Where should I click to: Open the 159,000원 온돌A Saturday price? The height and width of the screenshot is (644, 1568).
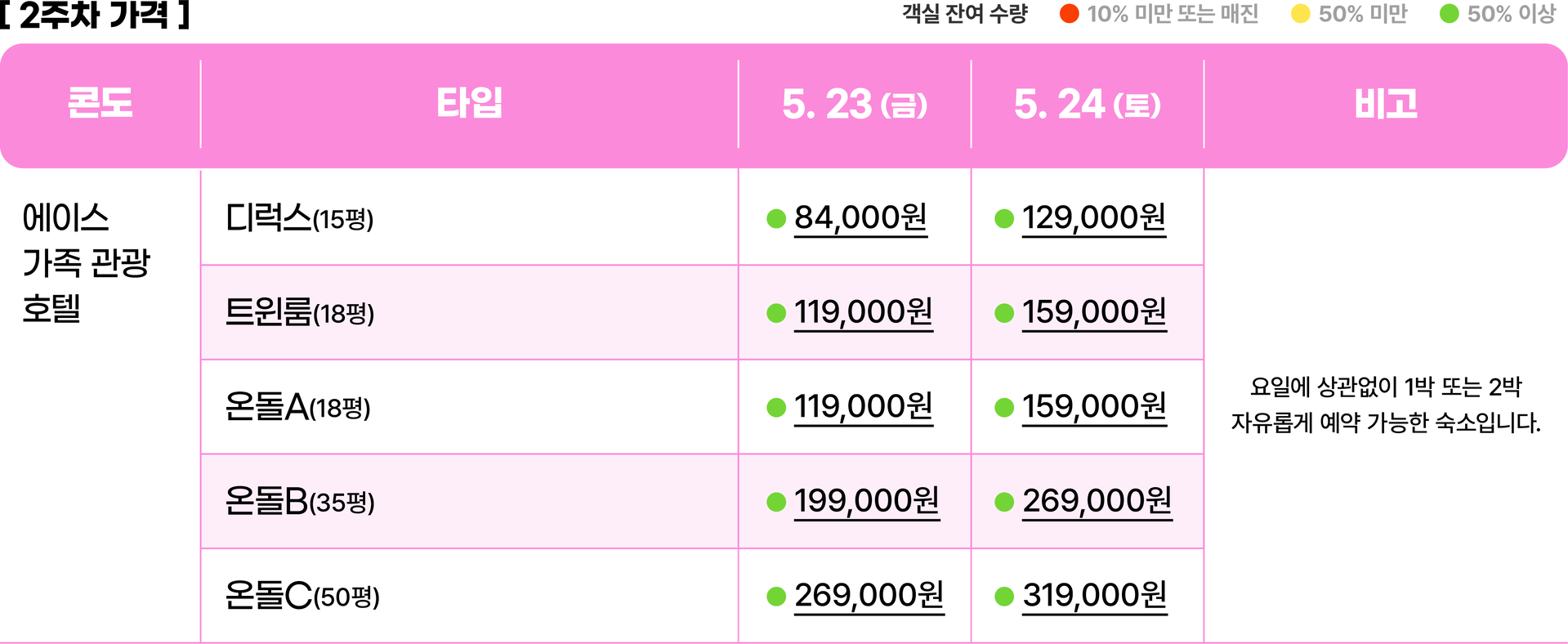point(1094,407)
